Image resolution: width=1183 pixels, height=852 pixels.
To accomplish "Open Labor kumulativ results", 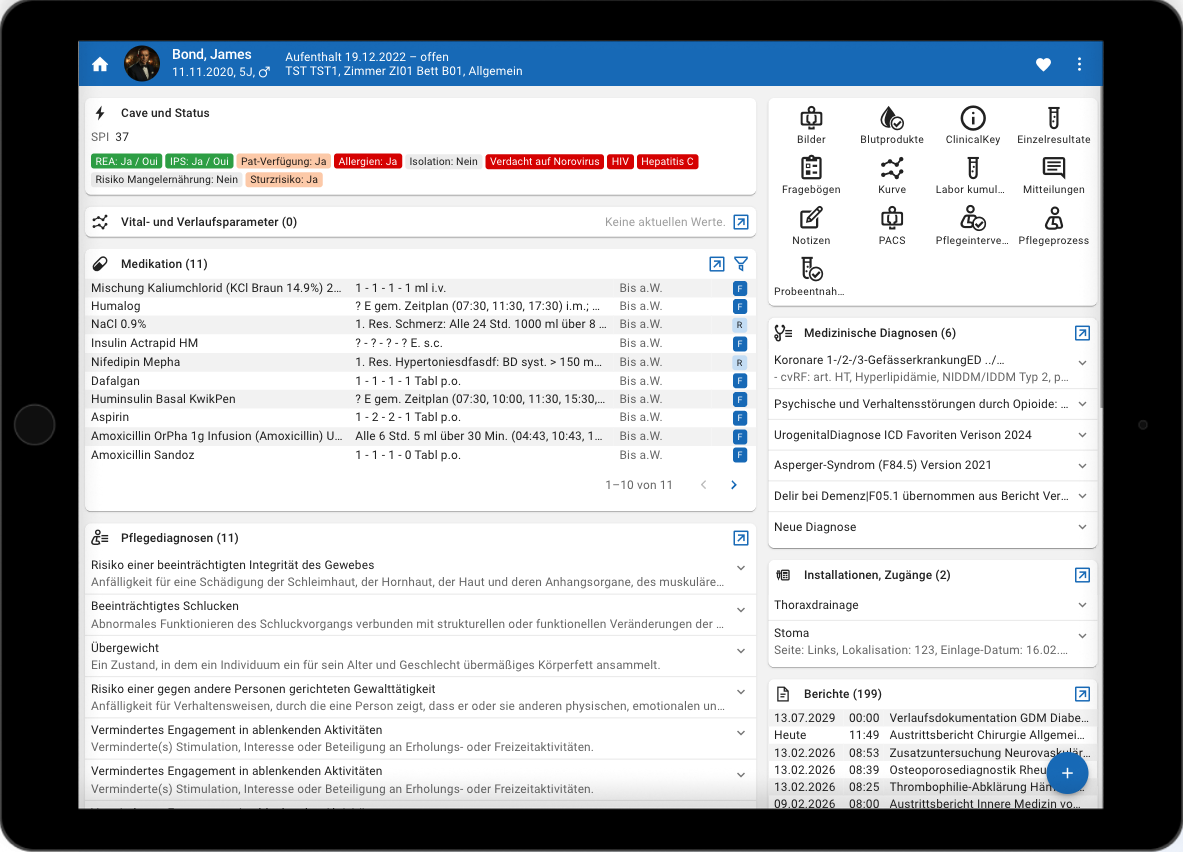I will [972, 176].
